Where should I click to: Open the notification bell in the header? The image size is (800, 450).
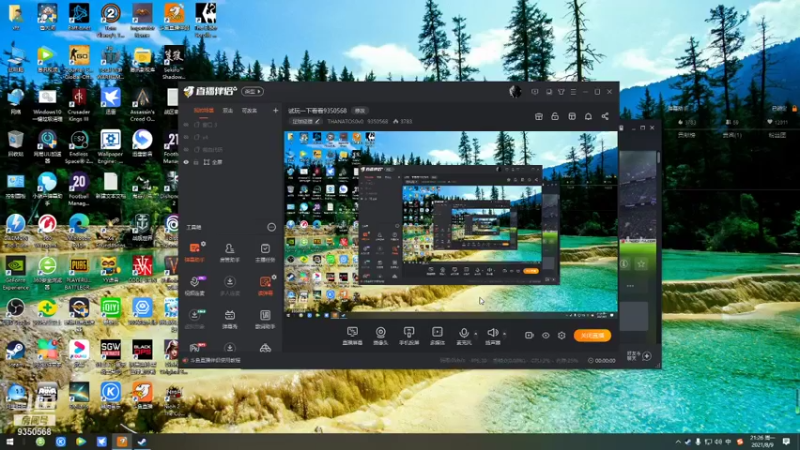588,116
